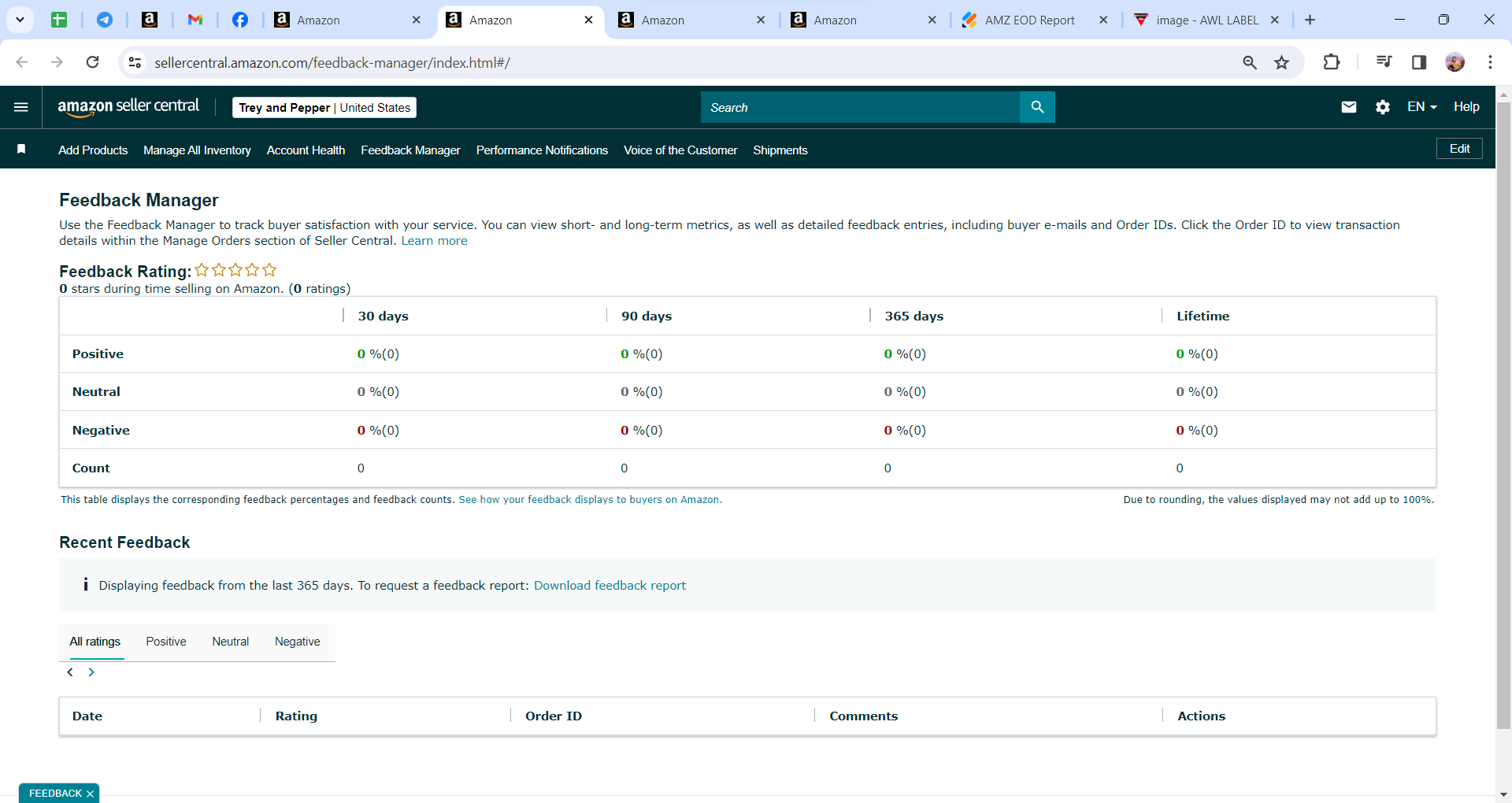Select the Neutral ratings tab
1512x803 pixels.
[231, 642]
